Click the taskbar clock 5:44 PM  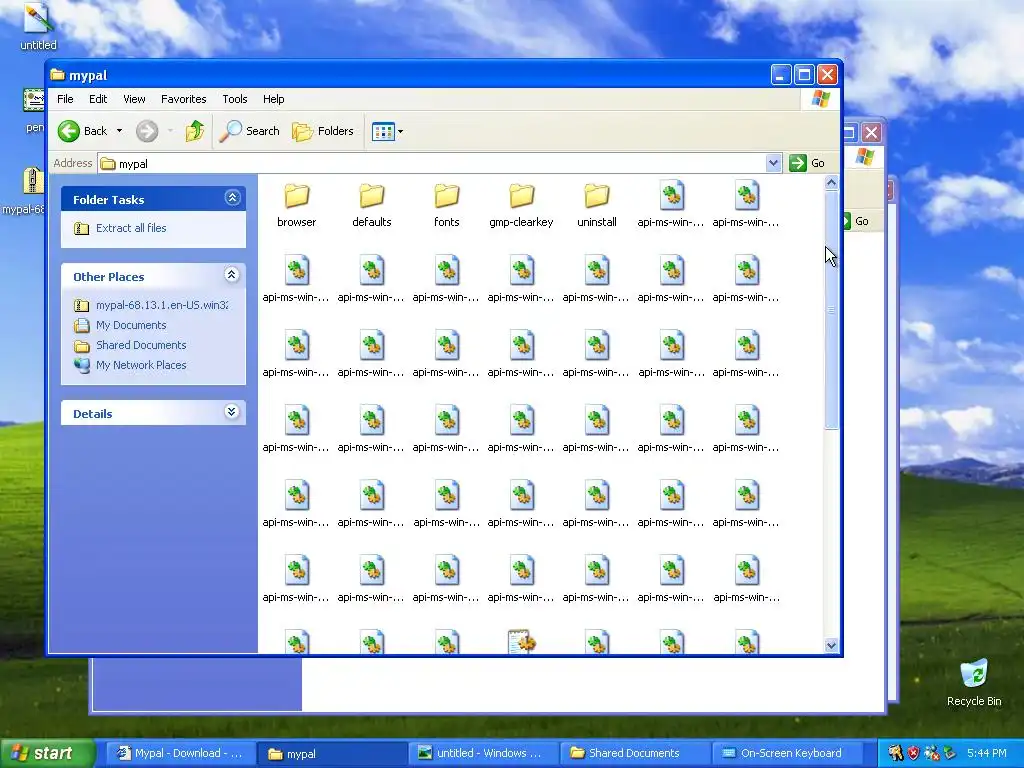[x=986, y=753]
